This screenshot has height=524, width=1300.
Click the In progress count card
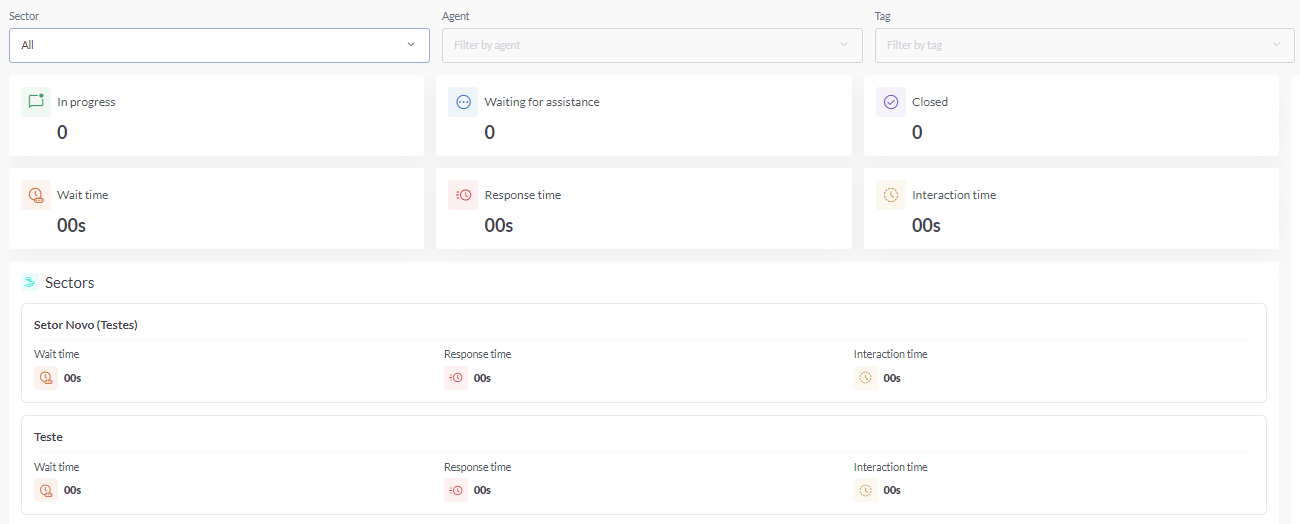coord(216,116)
